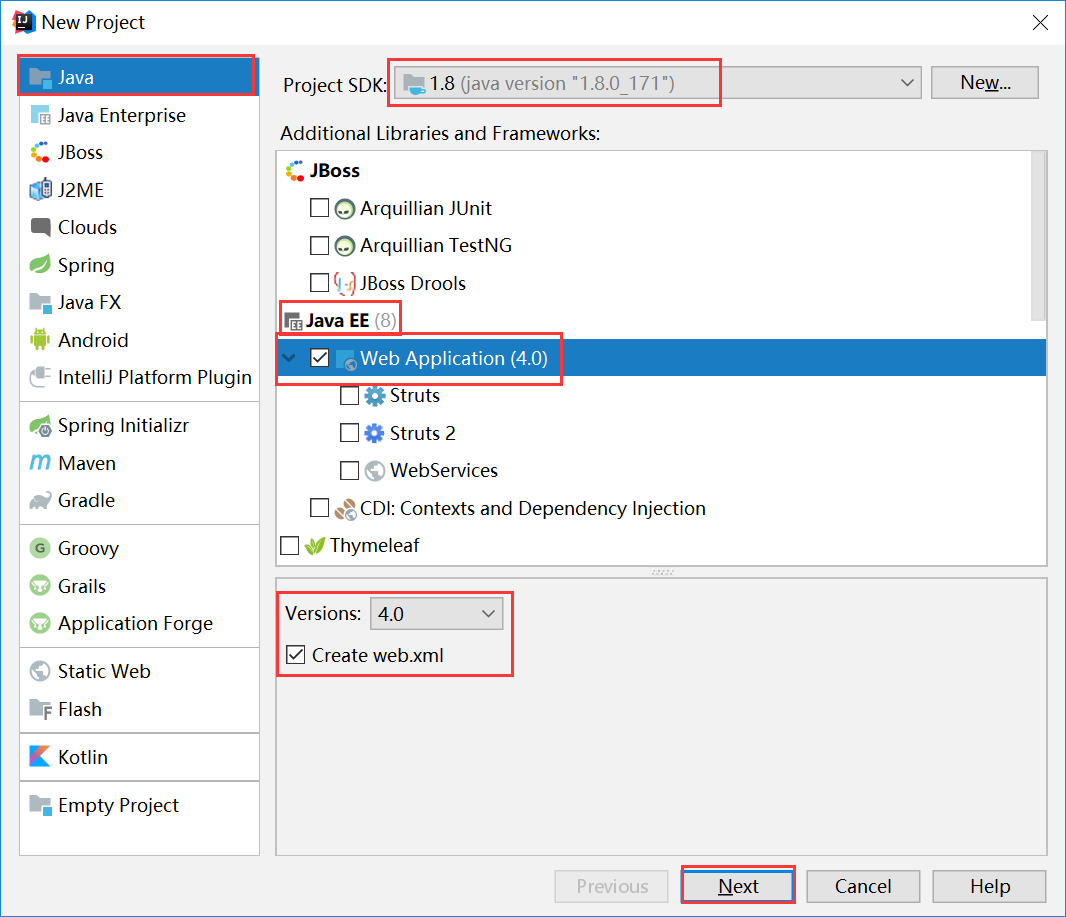Click the Static Web globe icon

tap(40, 671)
